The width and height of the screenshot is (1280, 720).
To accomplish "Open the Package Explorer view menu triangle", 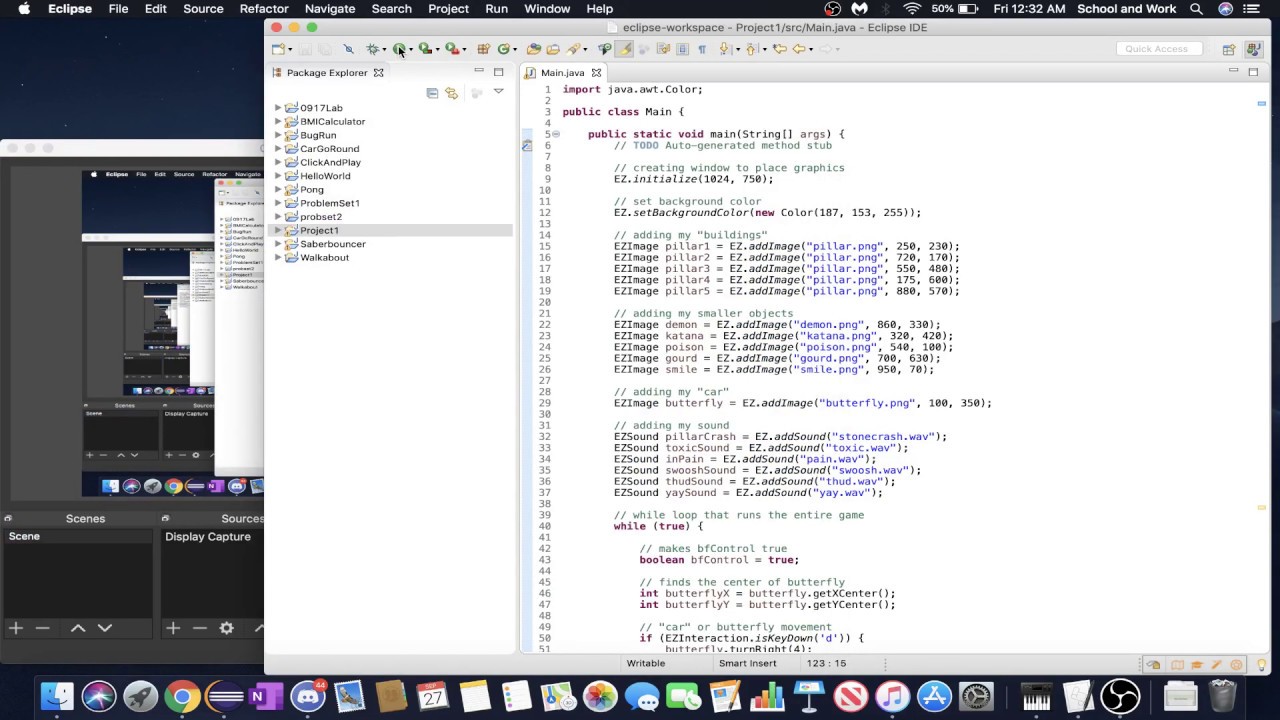I will 498,92.
